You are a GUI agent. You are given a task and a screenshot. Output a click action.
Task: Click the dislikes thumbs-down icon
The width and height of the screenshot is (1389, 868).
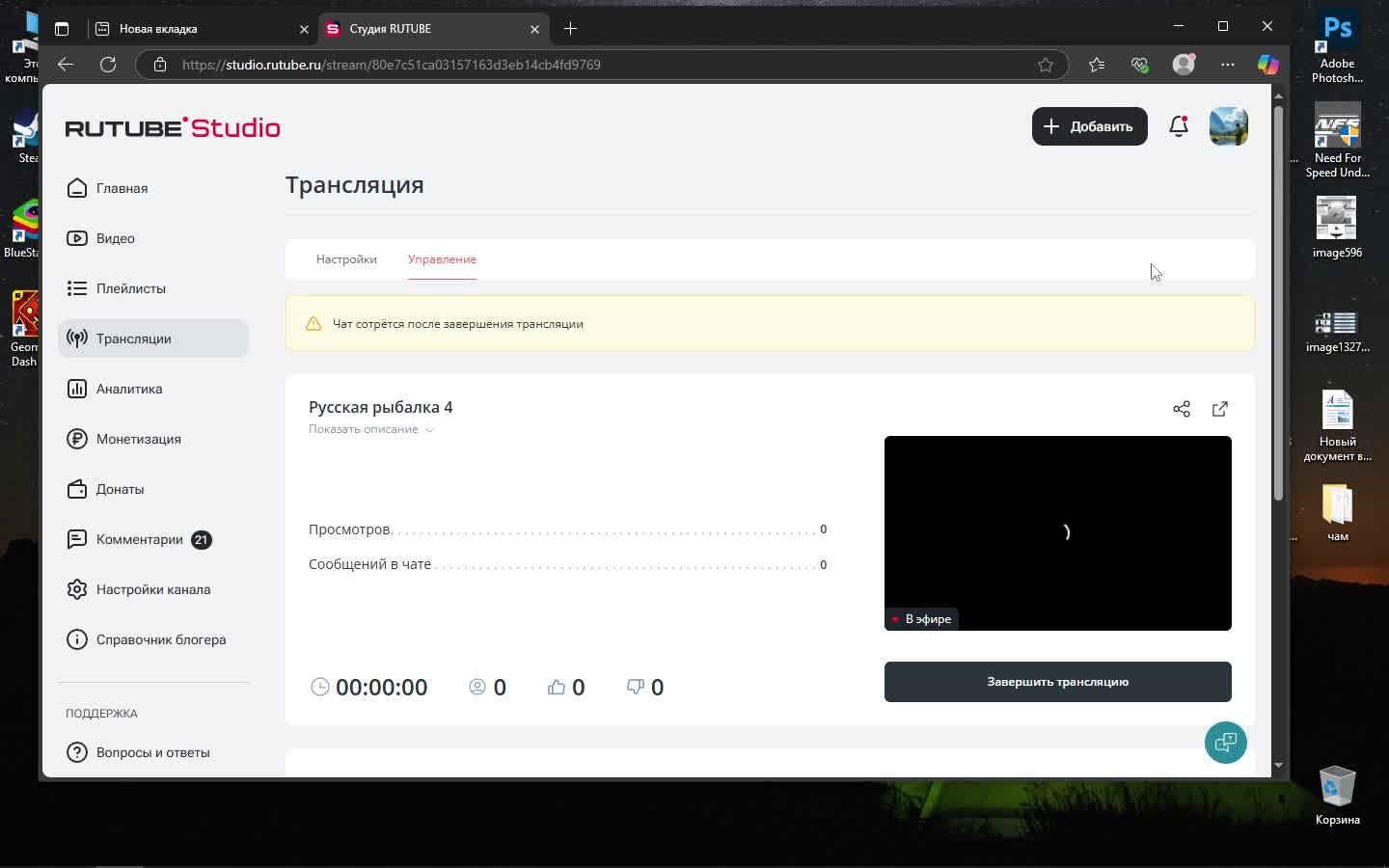pos(636,687)
